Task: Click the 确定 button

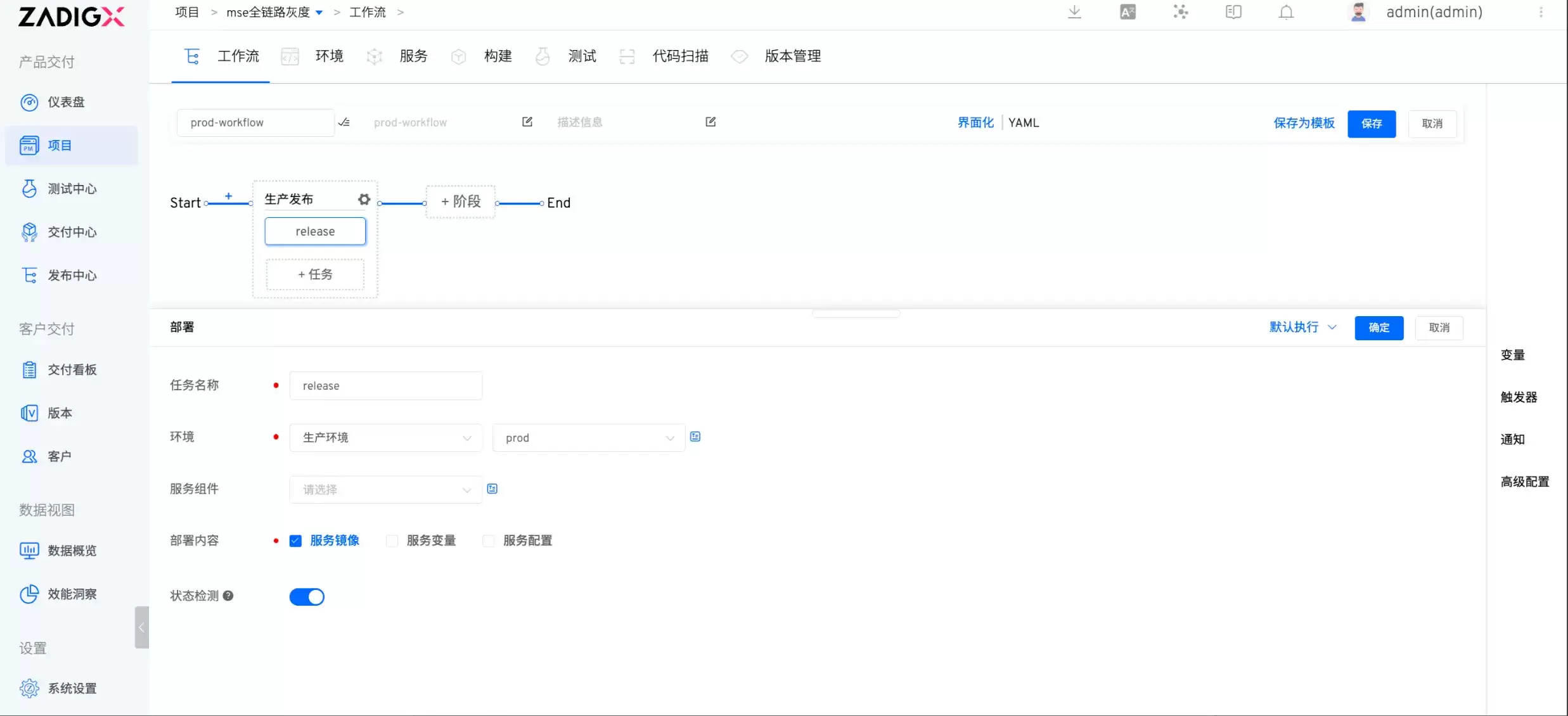Action: coord(1379,328)
